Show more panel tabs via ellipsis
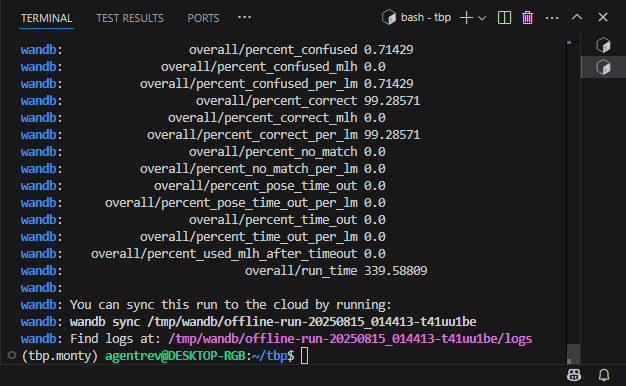 [244, 17]
